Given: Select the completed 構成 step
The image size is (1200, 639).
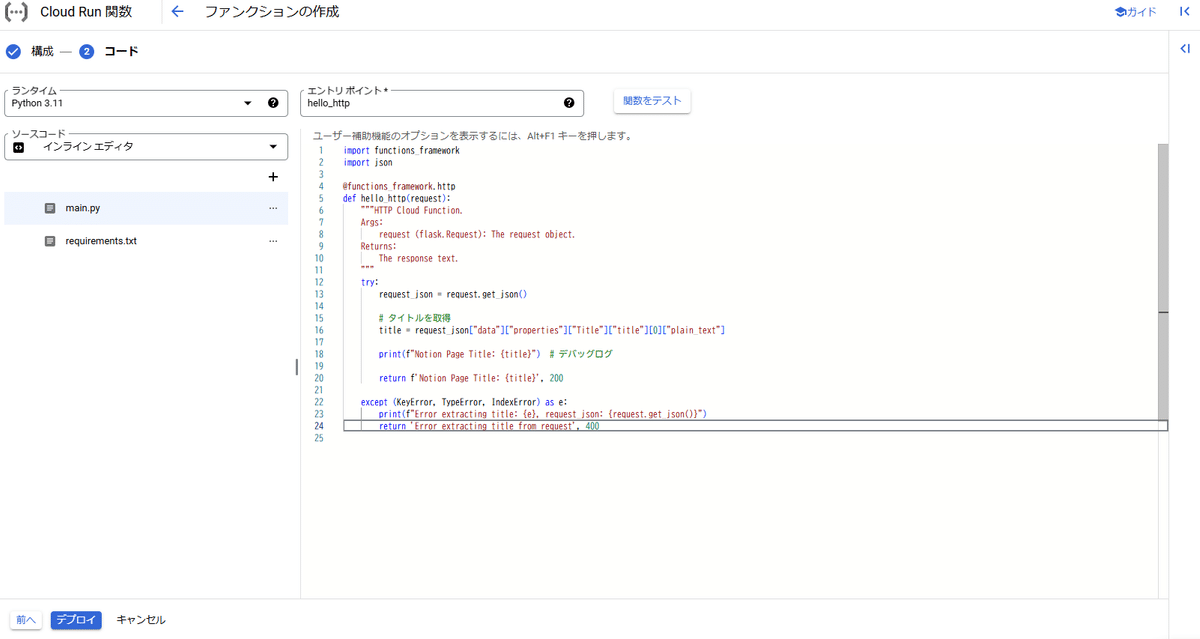Looking at the screenshot, I should tap(29, 51).
